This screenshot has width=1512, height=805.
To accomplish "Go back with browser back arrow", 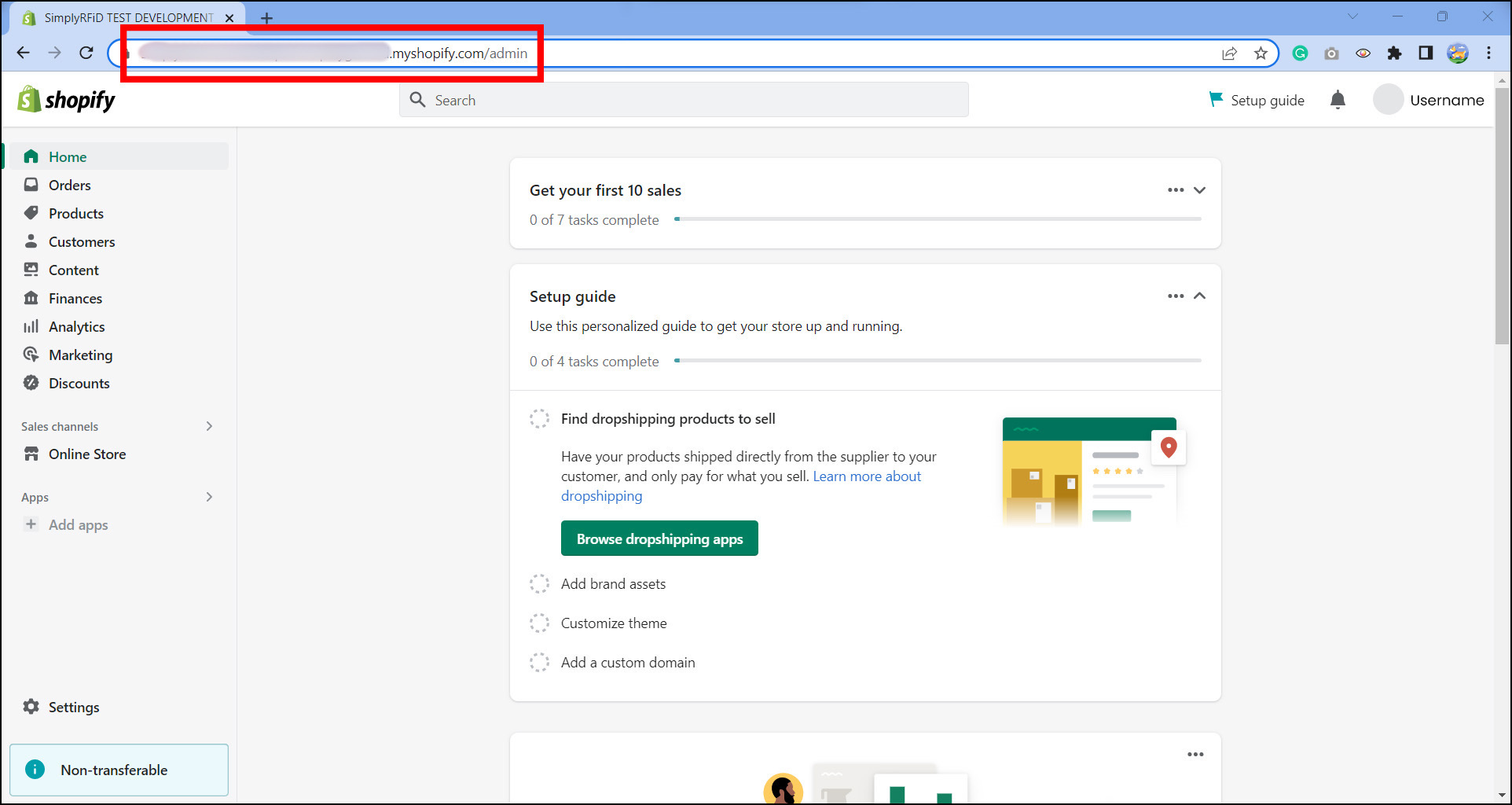I will (x=24, y=53).
